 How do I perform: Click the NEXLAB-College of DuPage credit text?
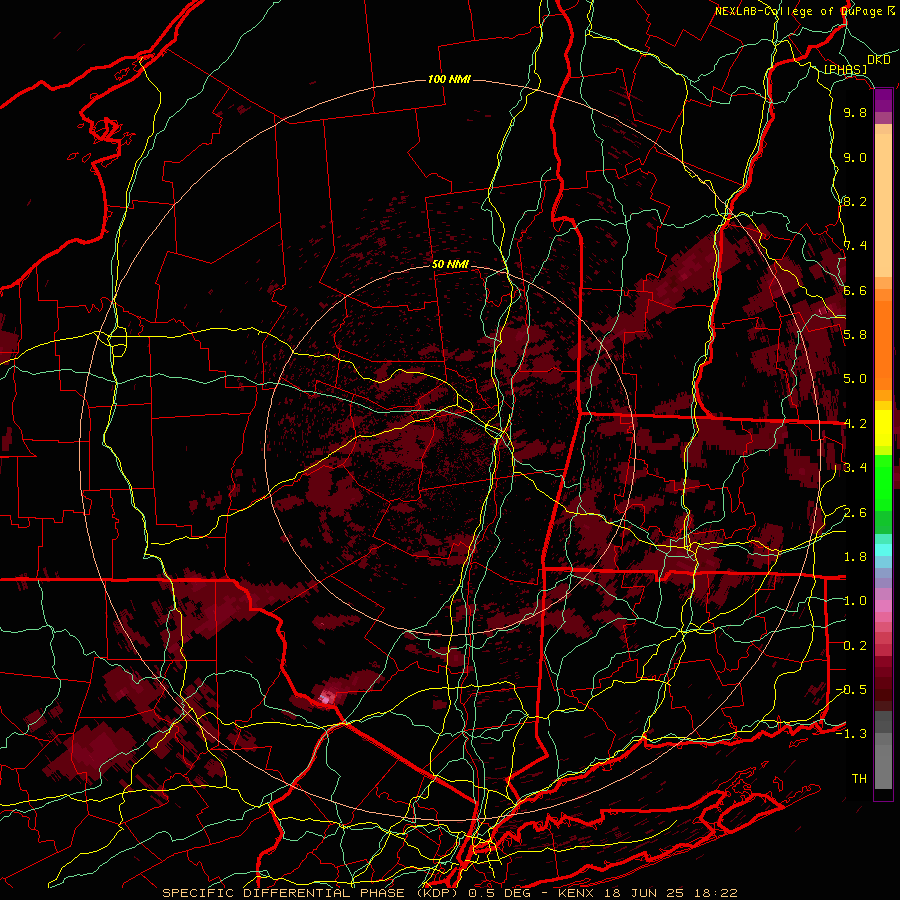point(804,11)
